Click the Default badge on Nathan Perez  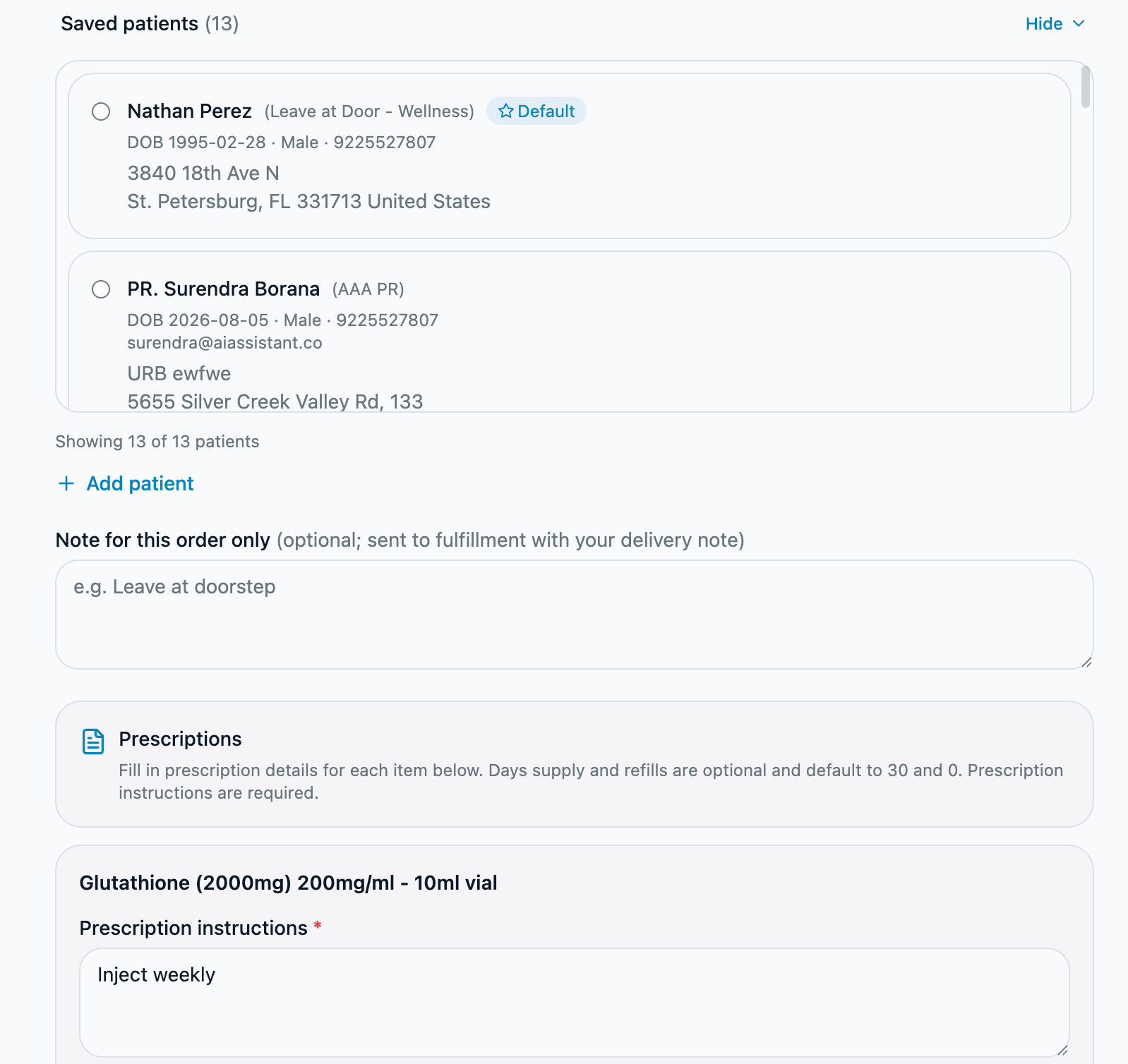pyautogui.click(x=536, y=111)
